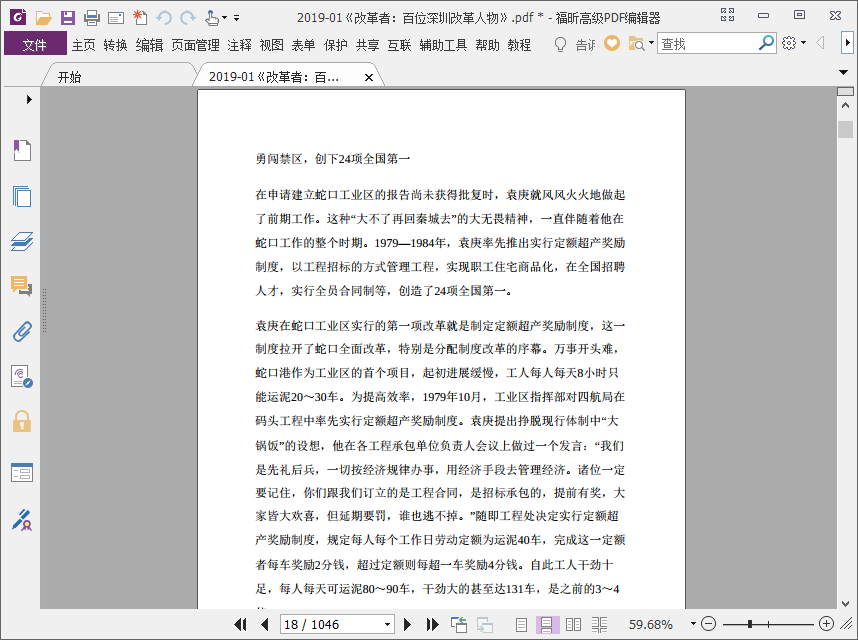This screenshot has width=858, height=640.
Task: Expand the page number dropdown arrow
Action: click(x=387, y=624)
